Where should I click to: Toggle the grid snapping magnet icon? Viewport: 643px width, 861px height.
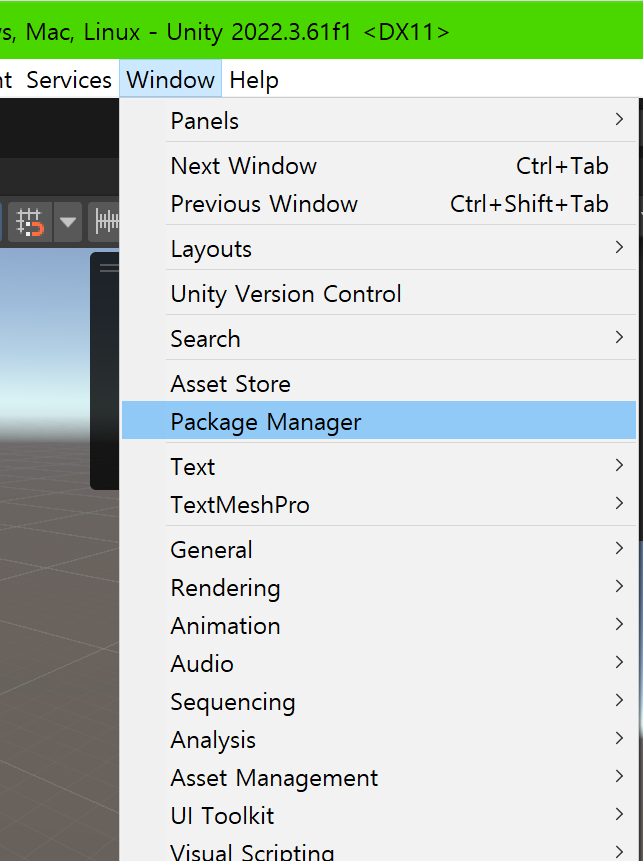coord(29,222)
